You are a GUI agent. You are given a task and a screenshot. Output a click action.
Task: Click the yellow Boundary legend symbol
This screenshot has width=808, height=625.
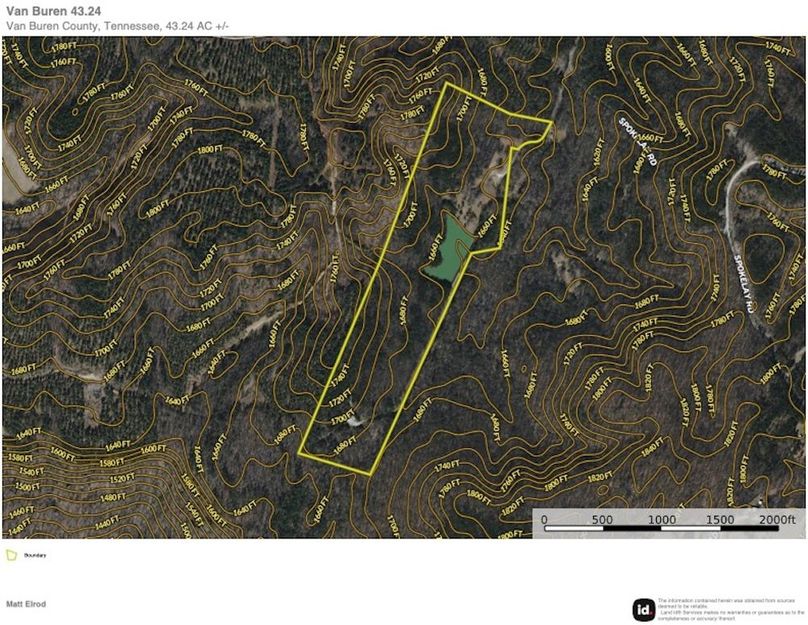[12, 554]
